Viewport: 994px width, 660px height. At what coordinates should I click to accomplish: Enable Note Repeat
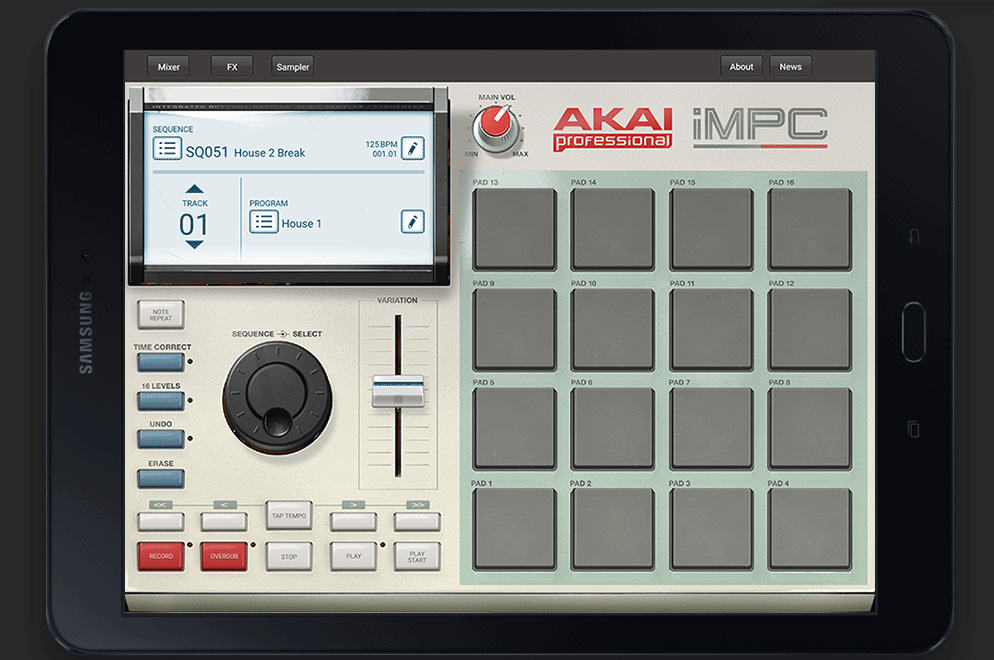tap(160, 313)
